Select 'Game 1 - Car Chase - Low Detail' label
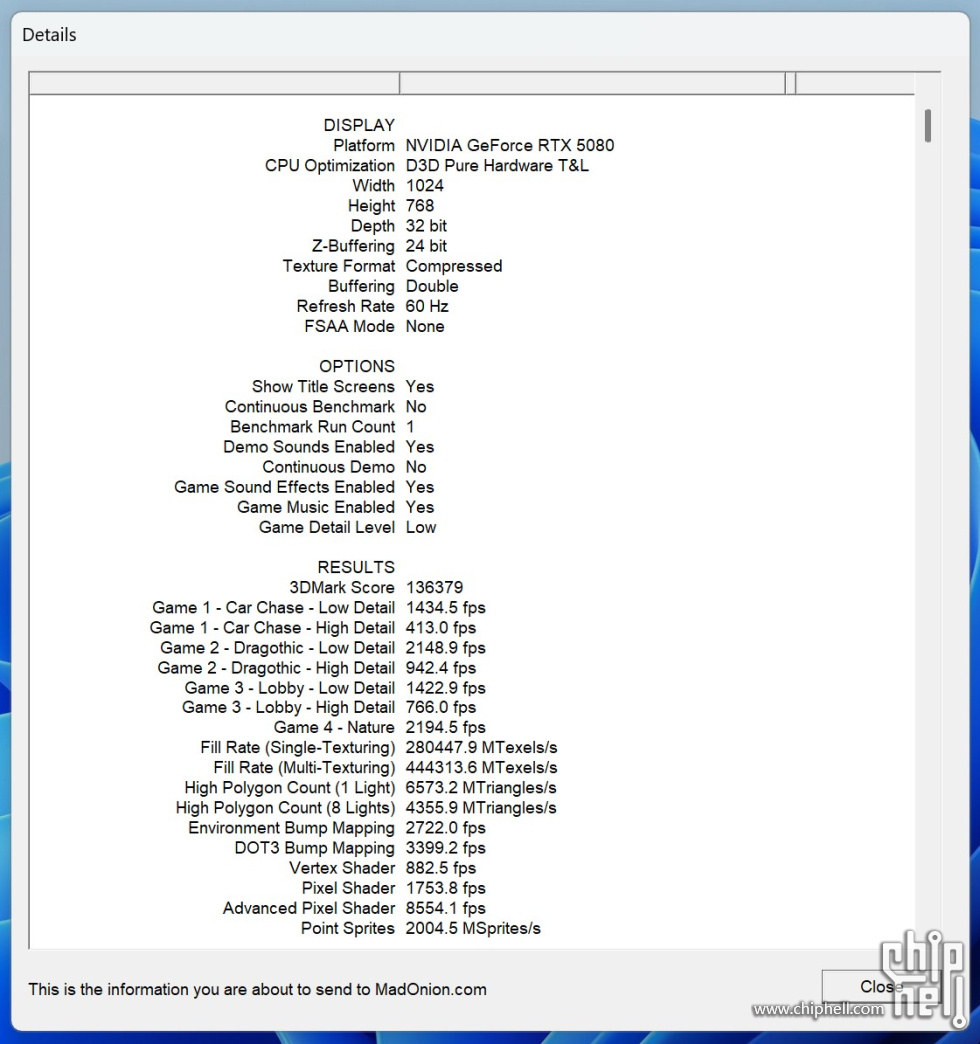Screen dimensions: 980x1044 pos(274,607)
